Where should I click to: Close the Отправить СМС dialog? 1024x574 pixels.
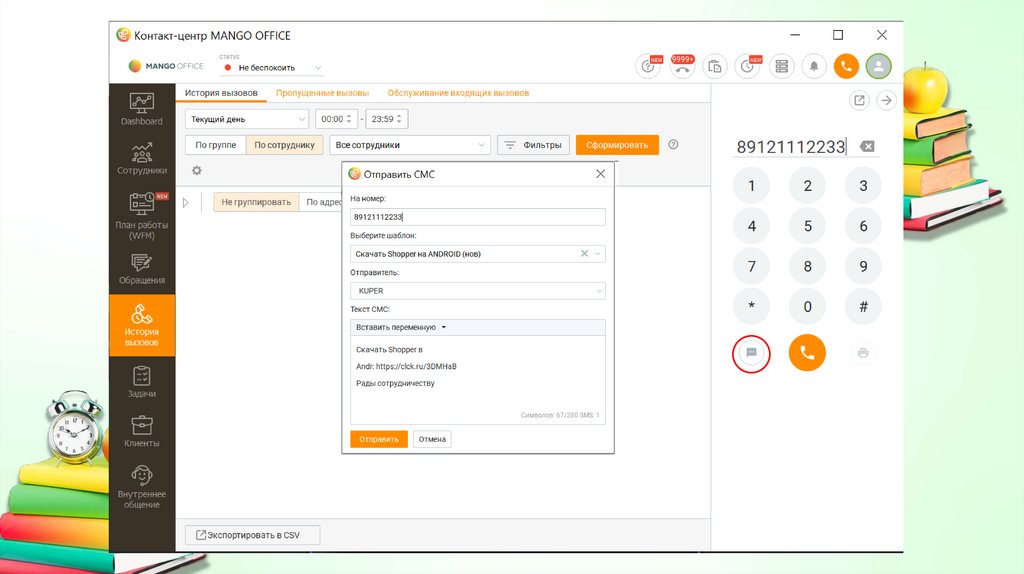tap(601, 174)
